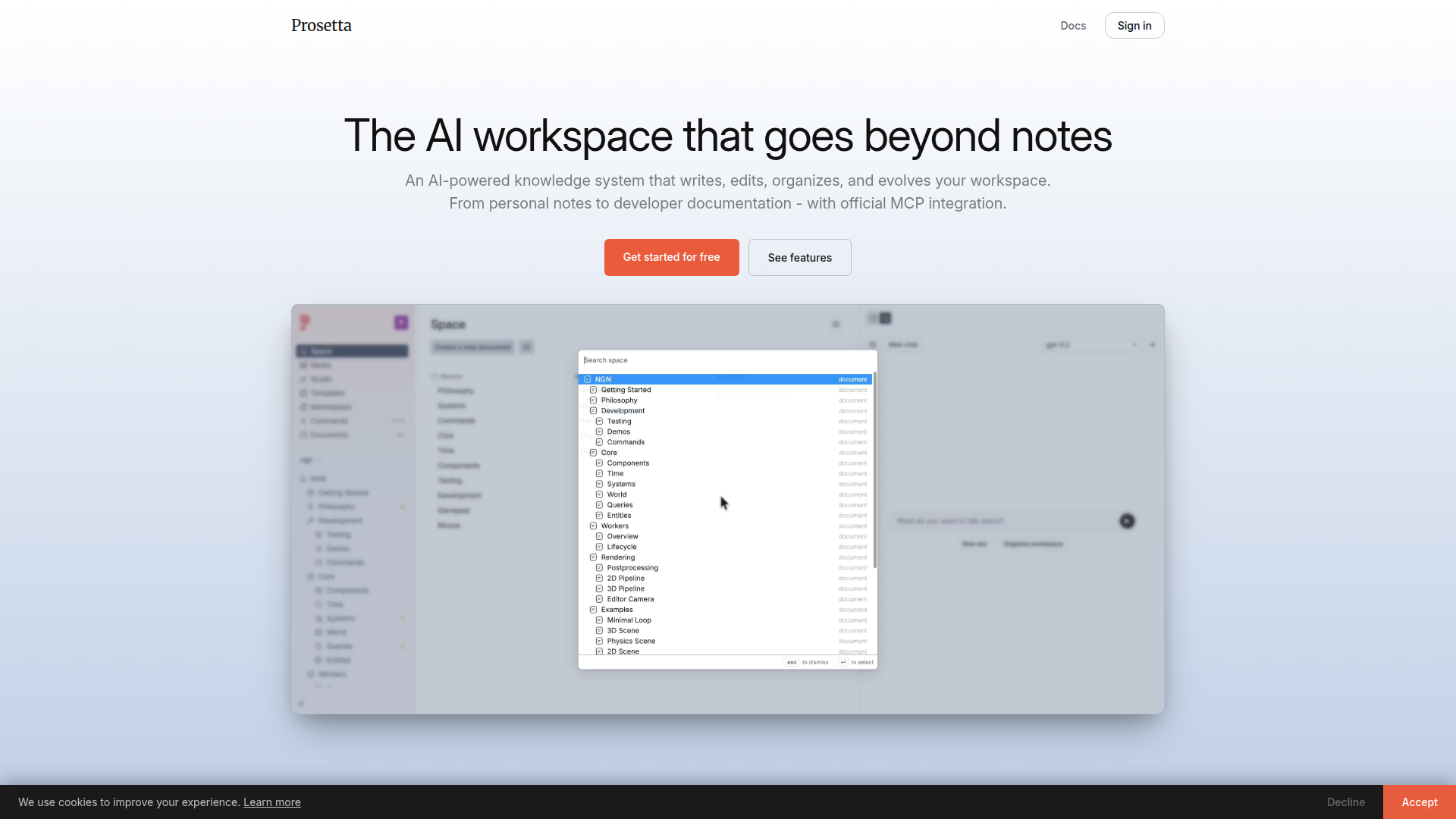Click the See features button
The height and width of the screenshot is (819, 1456).
tap(799, 258)
